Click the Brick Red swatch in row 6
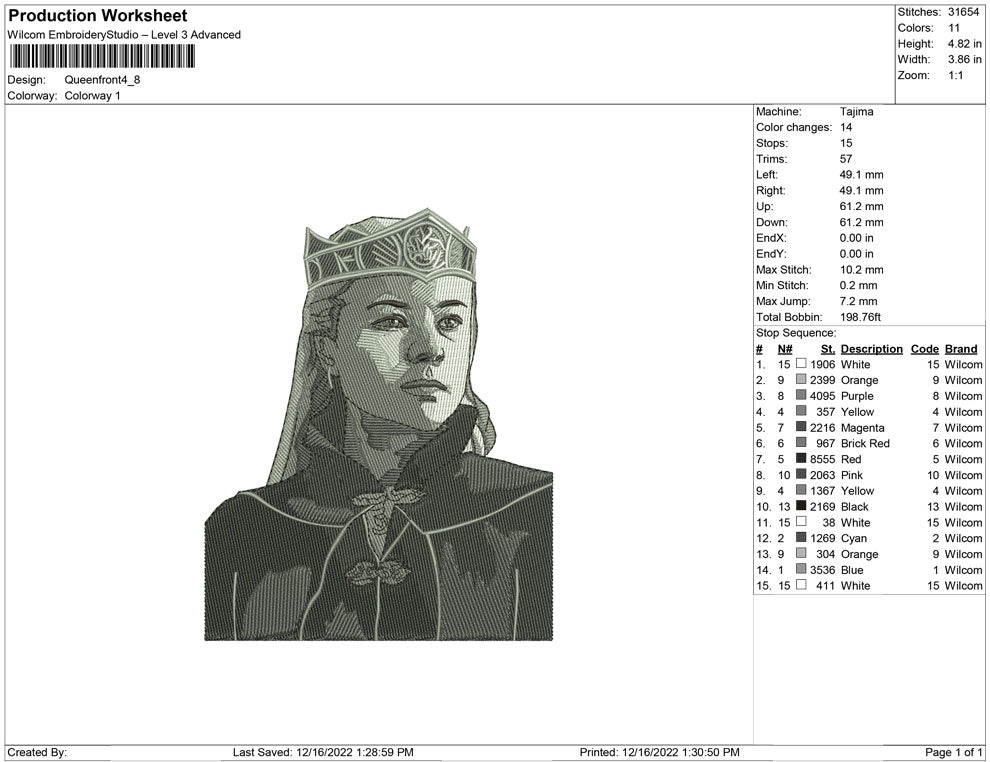This screenshot has height=762, width=990. tap(801, 443)
